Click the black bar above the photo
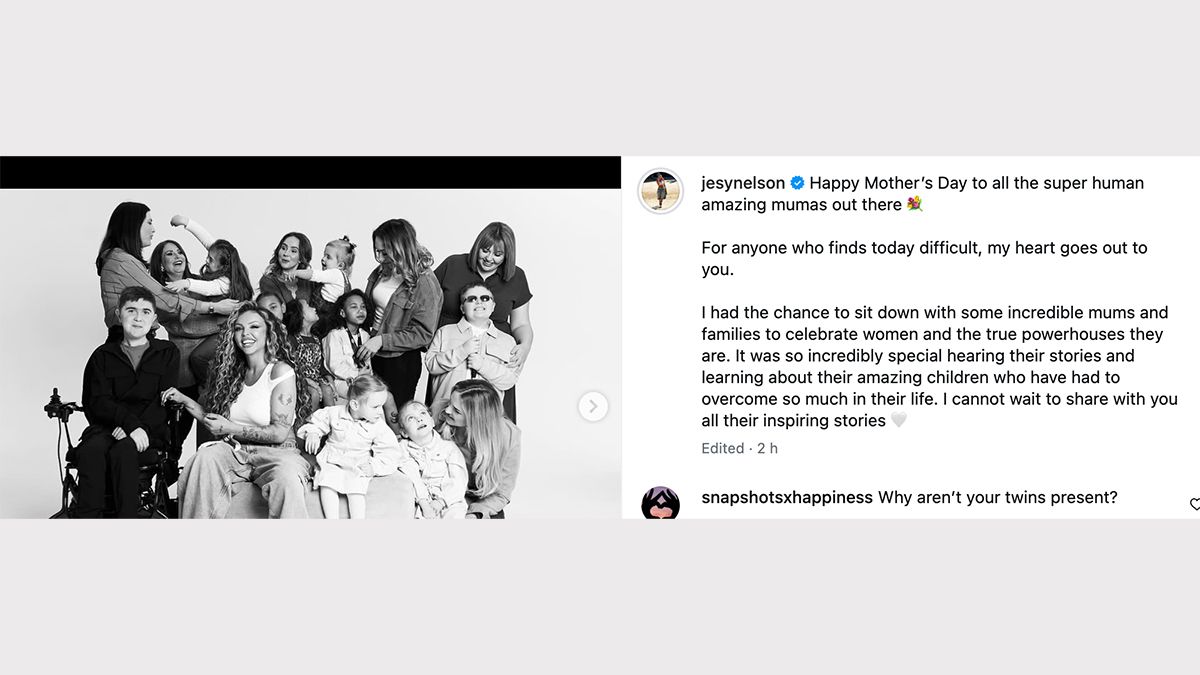1200x675 pixels. [310, 172]
